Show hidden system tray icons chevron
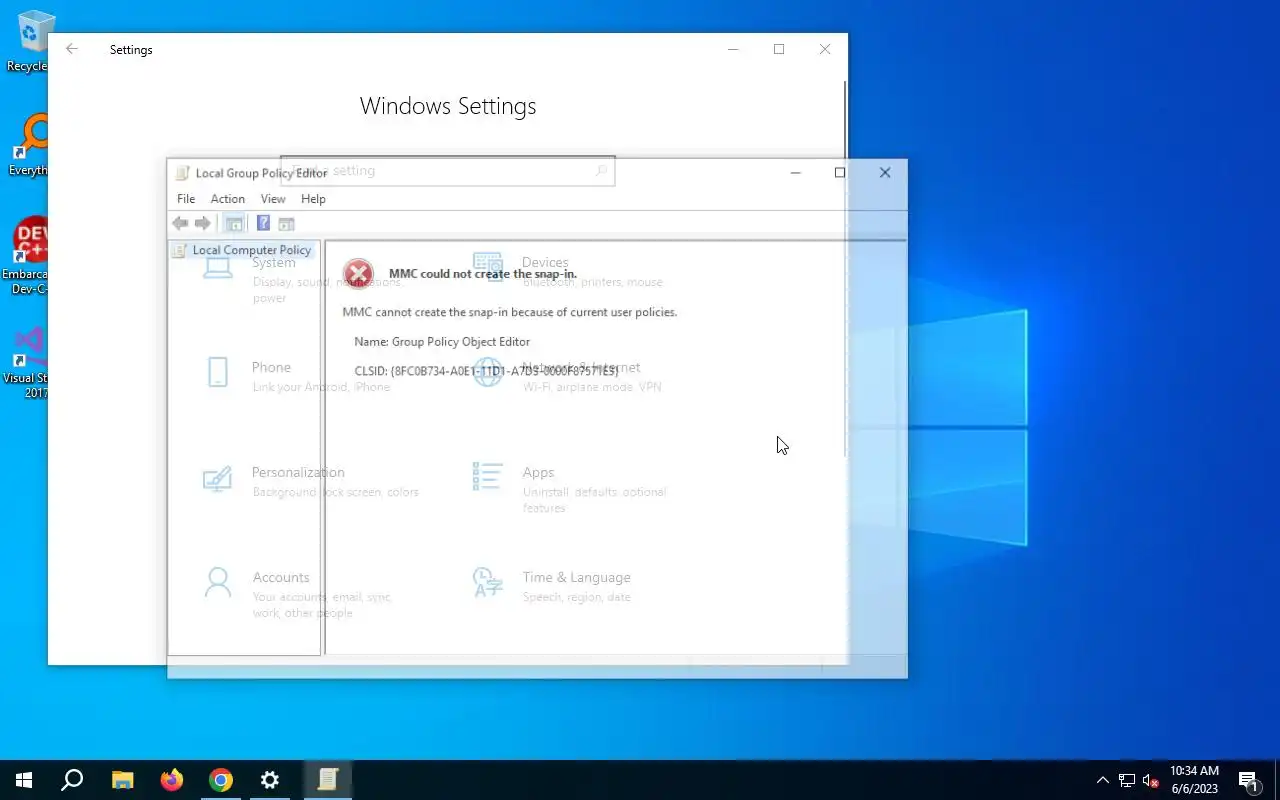The height and width of the screenshot is (800, 1280). click(1102, 780)
